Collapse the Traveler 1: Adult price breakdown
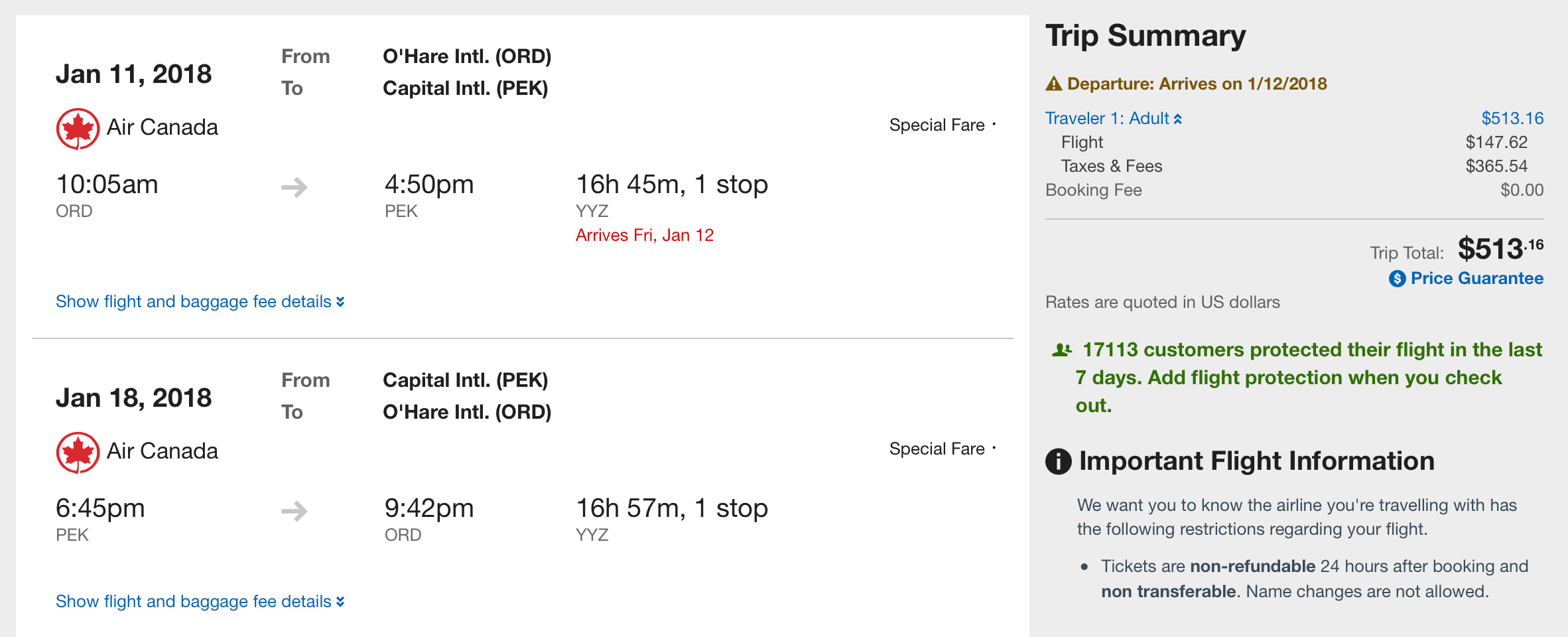The image size is (1568, 637). [x=1113, y=119]
